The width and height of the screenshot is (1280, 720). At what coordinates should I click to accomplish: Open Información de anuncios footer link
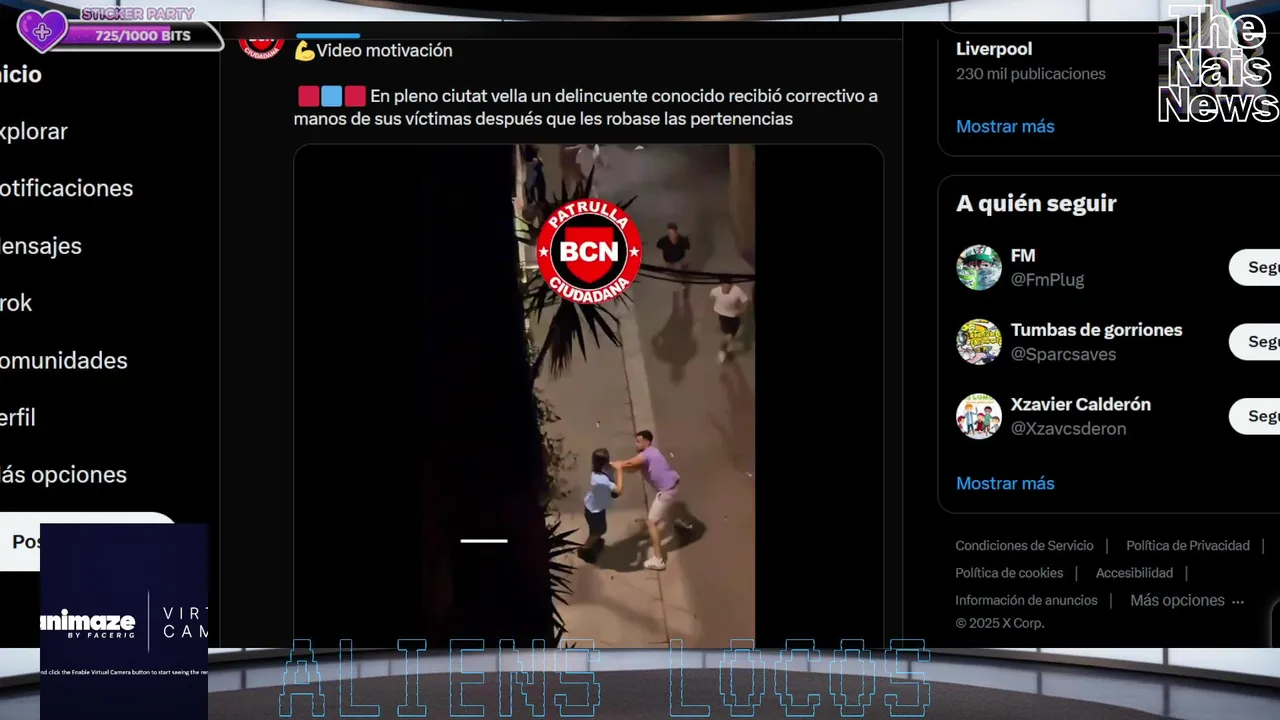click(x=1026, y=600)
